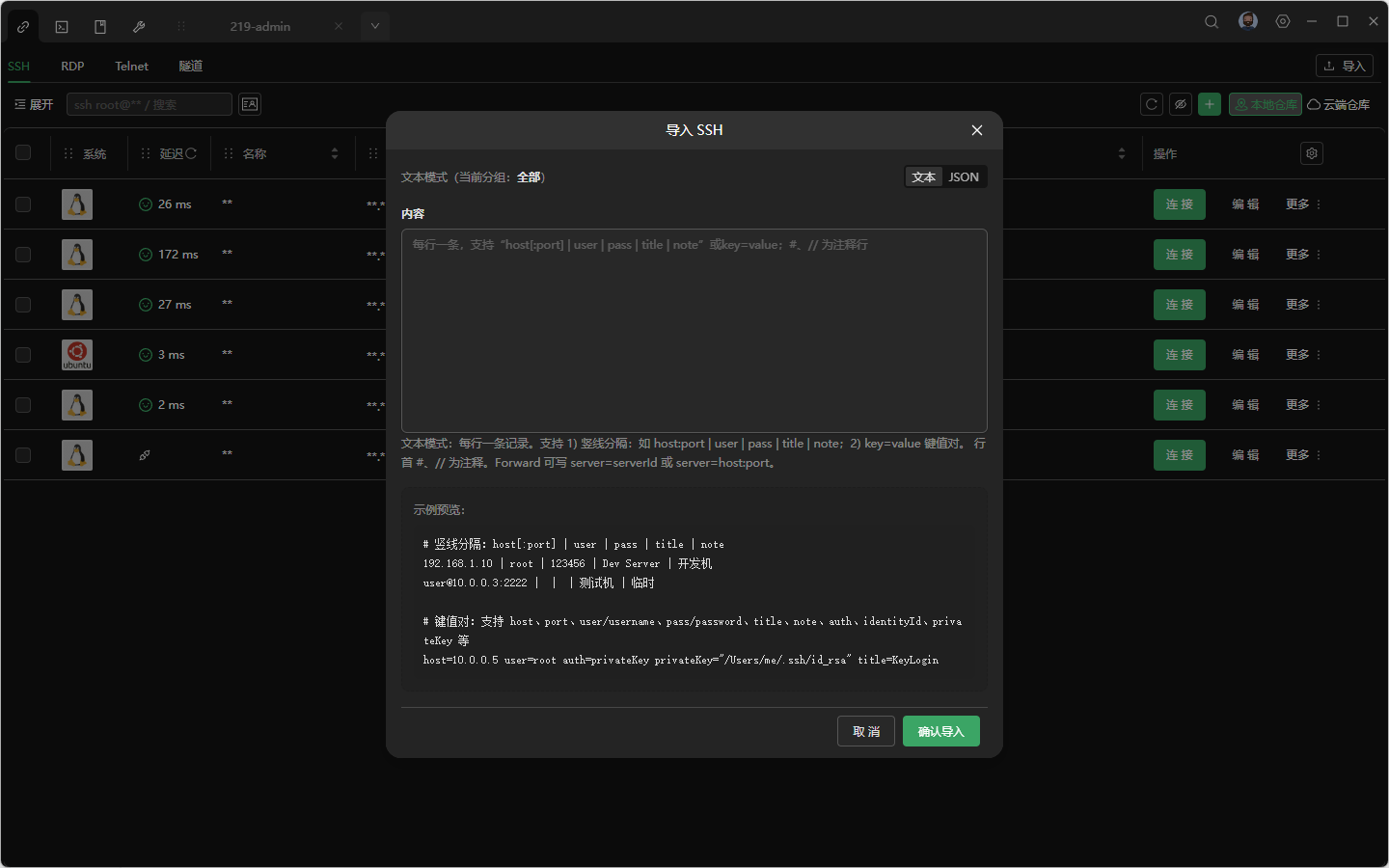Click the green plus icon to add a connection
The image size is (1389, 868).
tap(1210, 103)
